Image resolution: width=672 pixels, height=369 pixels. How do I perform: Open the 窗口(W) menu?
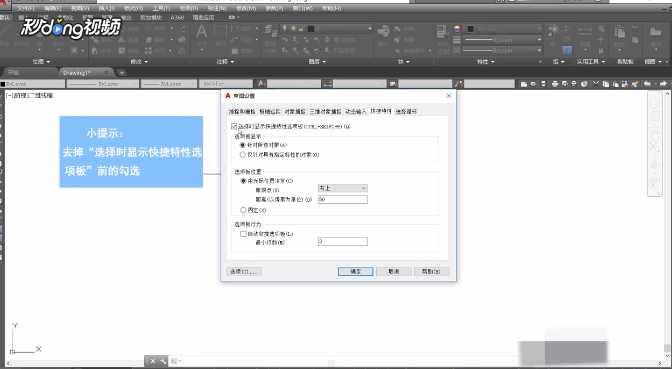click(x=303, y=8)
